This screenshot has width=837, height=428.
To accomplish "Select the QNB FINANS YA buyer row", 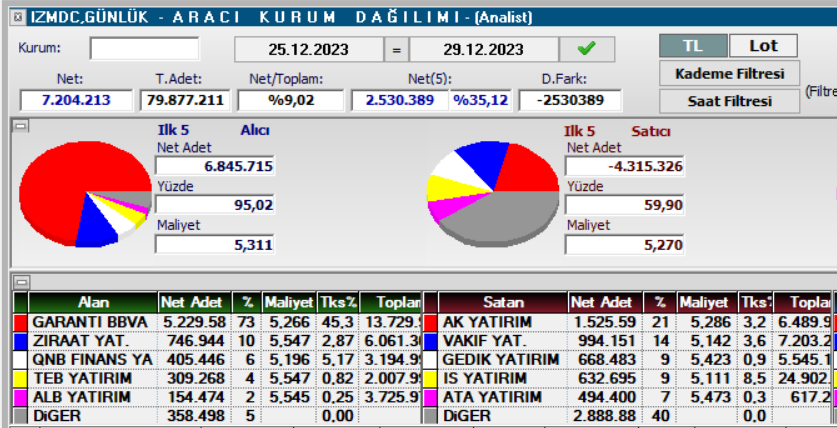I will coord(218,360).
